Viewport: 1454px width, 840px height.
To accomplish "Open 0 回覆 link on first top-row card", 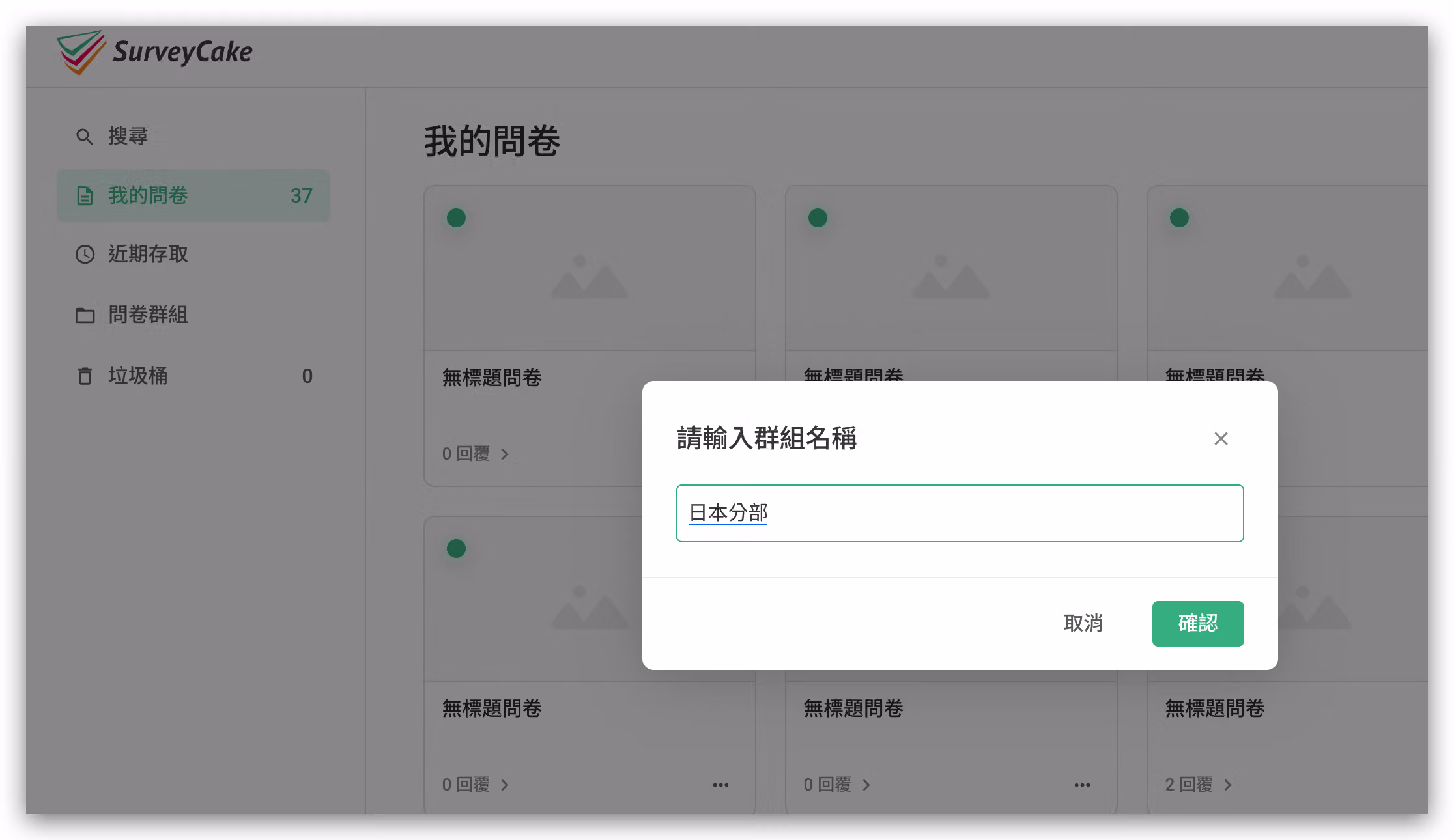I will tap(475, 454).
